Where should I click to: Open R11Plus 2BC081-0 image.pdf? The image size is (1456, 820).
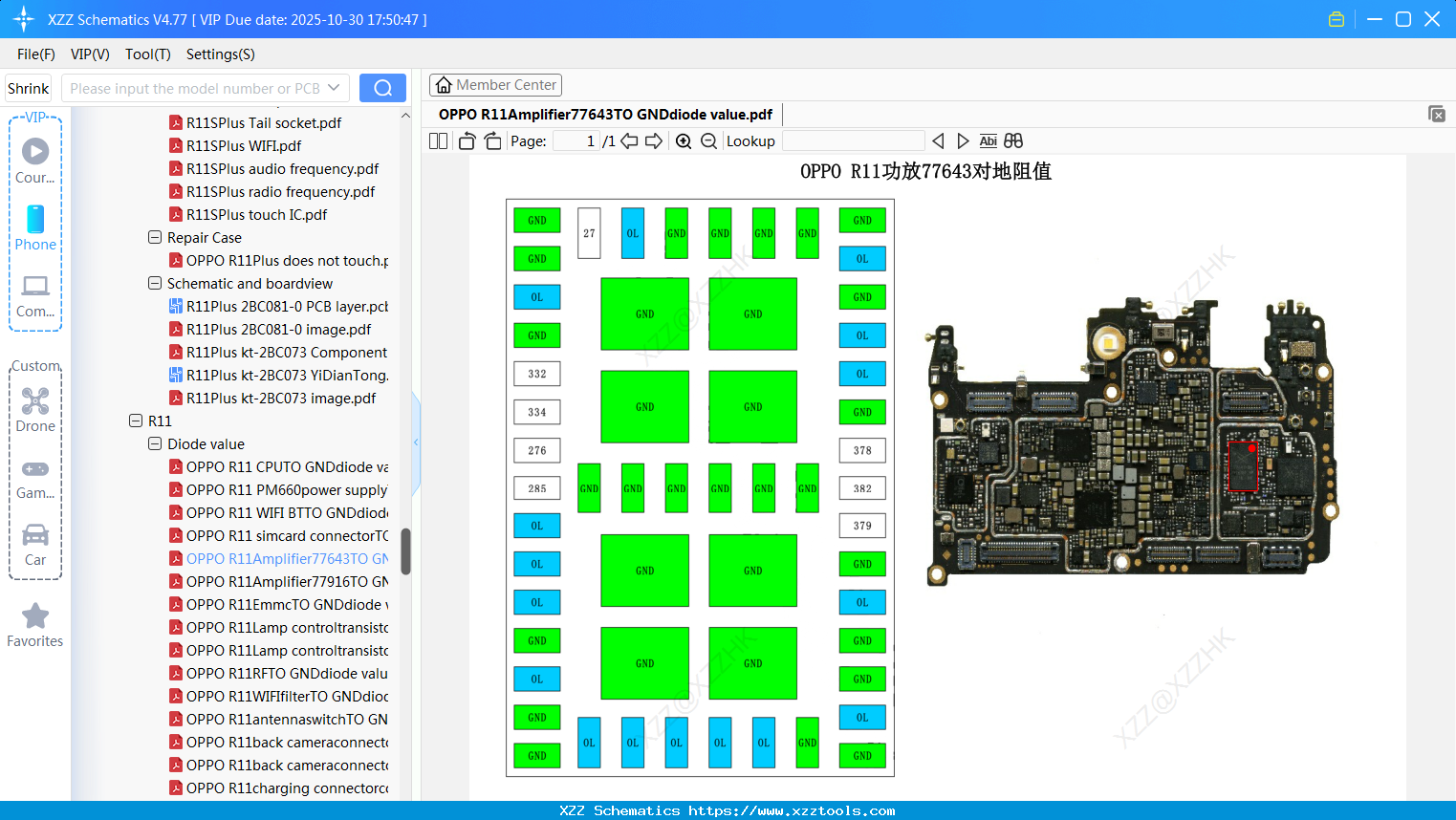click(x=278, y=329)
